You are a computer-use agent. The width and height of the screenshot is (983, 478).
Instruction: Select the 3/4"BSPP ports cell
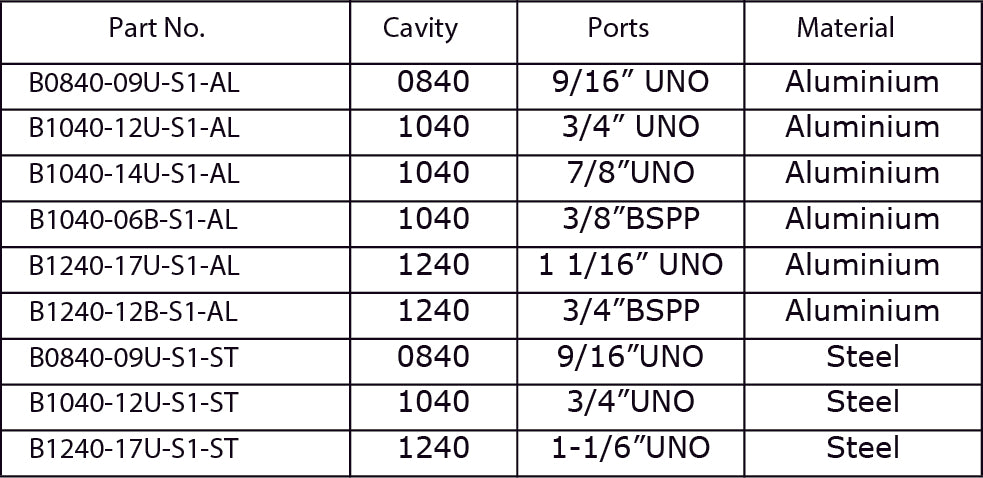pos(630,311)
